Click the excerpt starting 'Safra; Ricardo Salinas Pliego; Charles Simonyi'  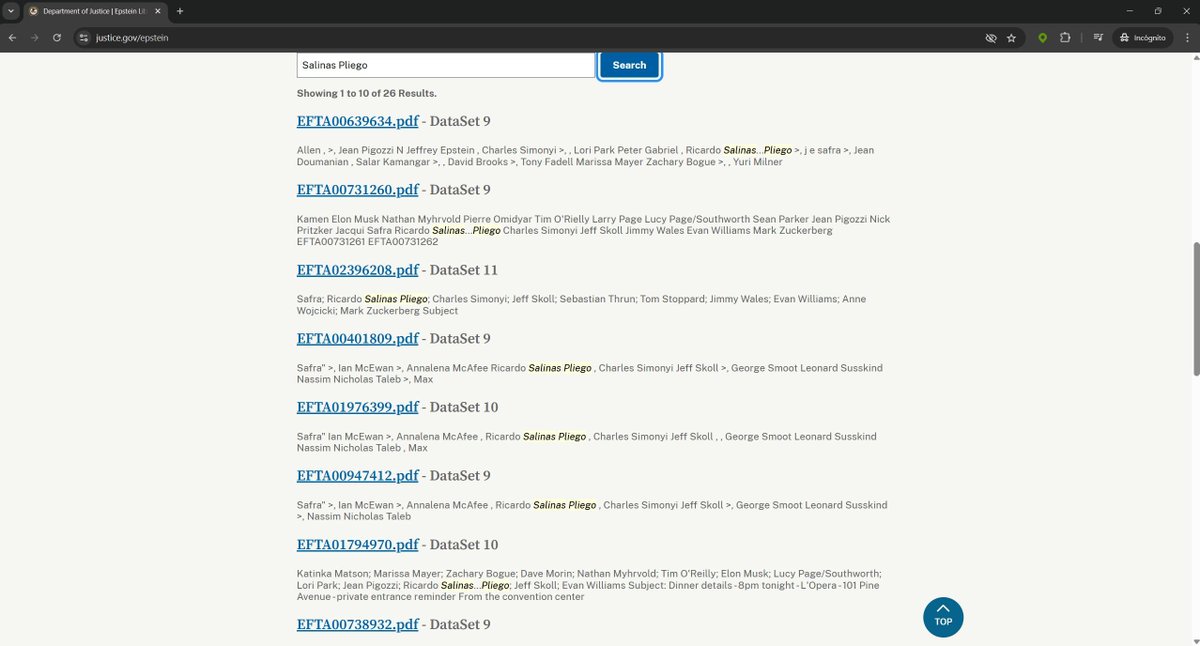click(x=581, y=305)
